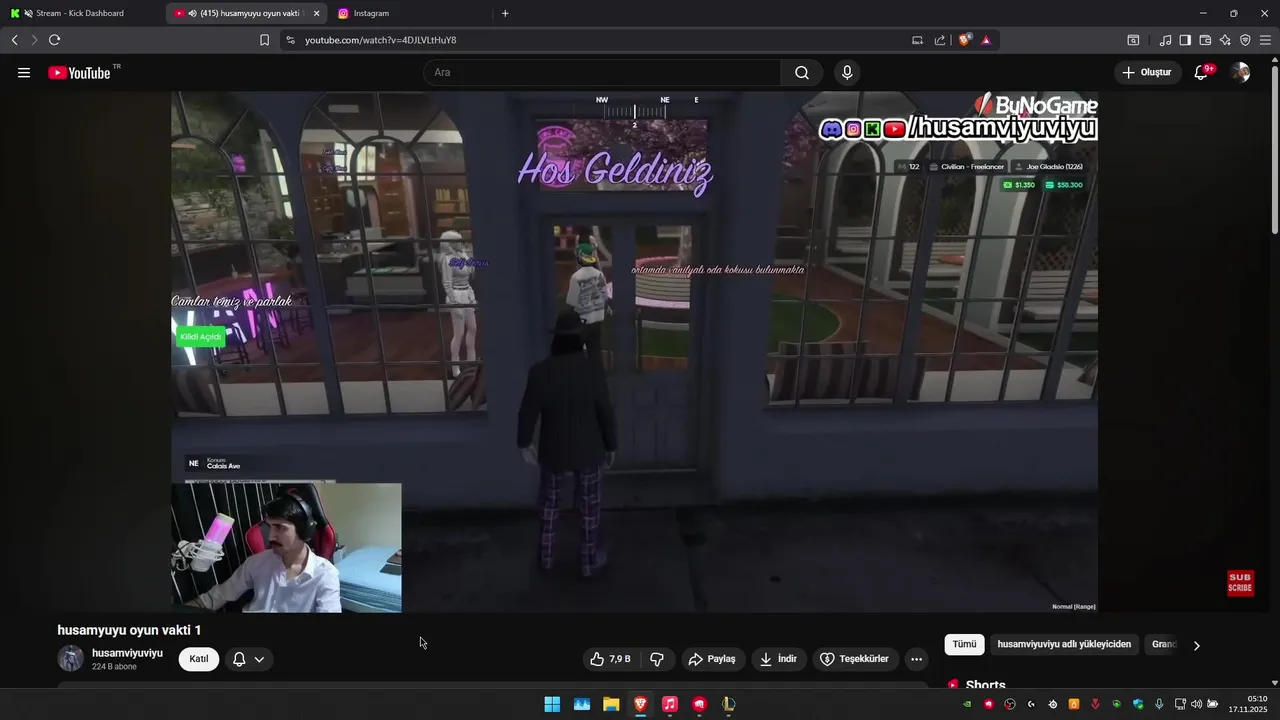Screen dimensions: 1280x720
Task: Click the video title husamyuyu oyun vakti 1
Action: pos(129,630)
